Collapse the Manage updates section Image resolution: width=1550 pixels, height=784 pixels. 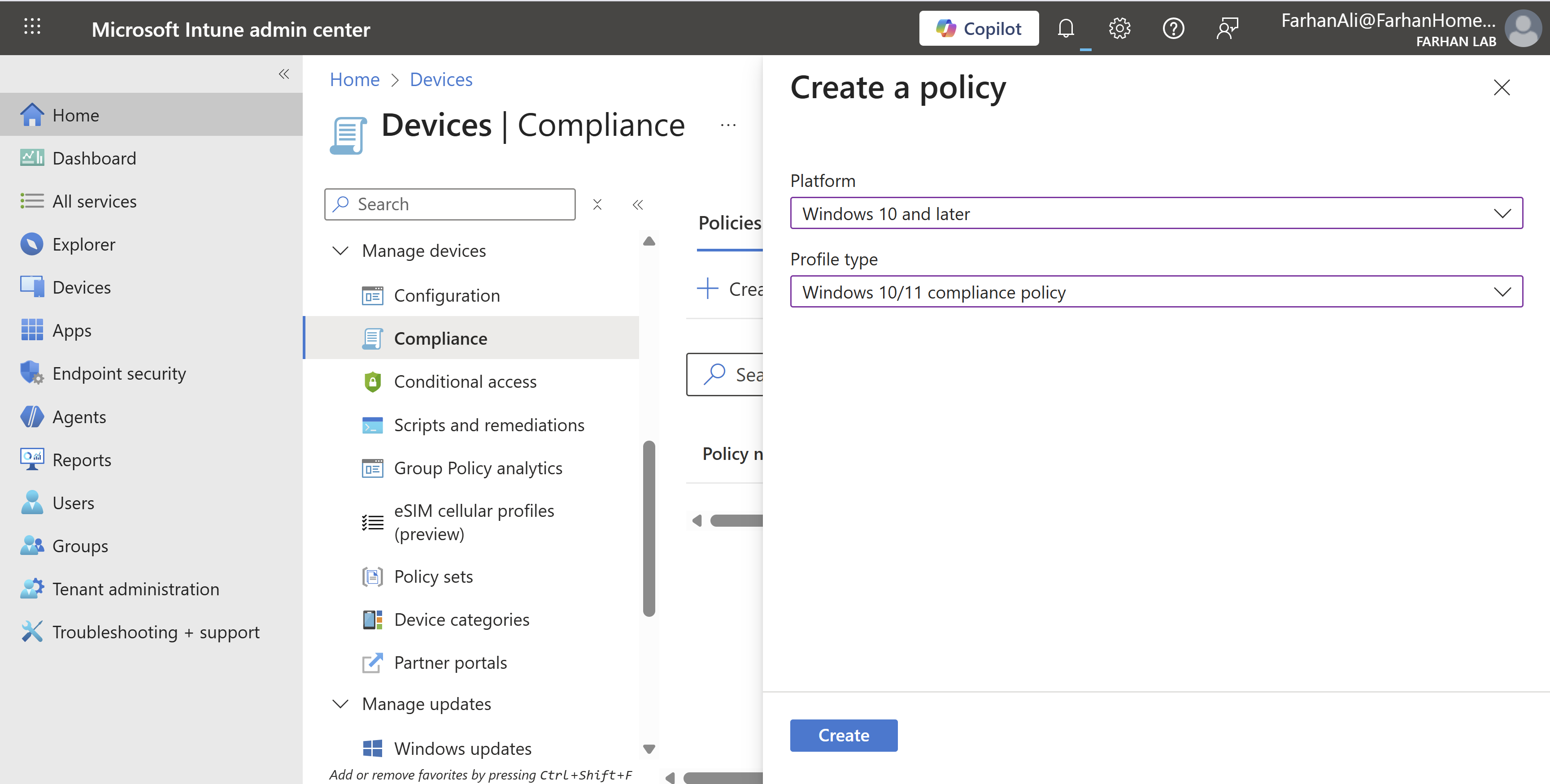[x=340, y=703]
